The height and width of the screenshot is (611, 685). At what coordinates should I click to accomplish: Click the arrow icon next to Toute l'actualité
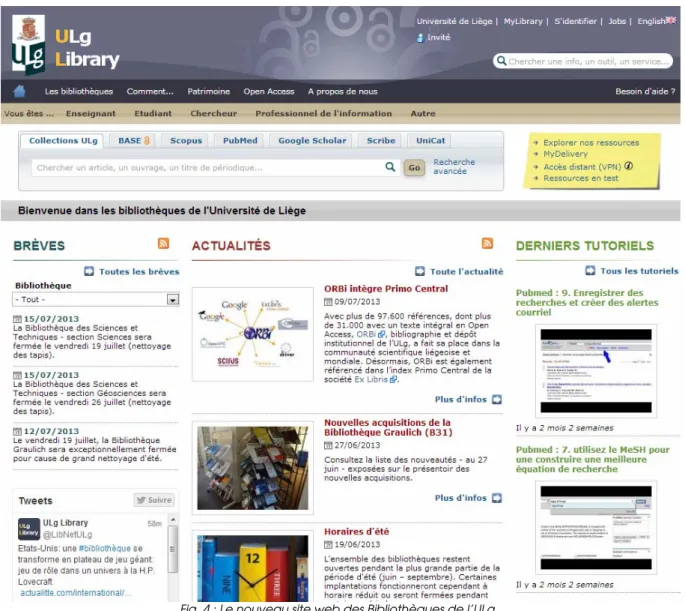420,271
